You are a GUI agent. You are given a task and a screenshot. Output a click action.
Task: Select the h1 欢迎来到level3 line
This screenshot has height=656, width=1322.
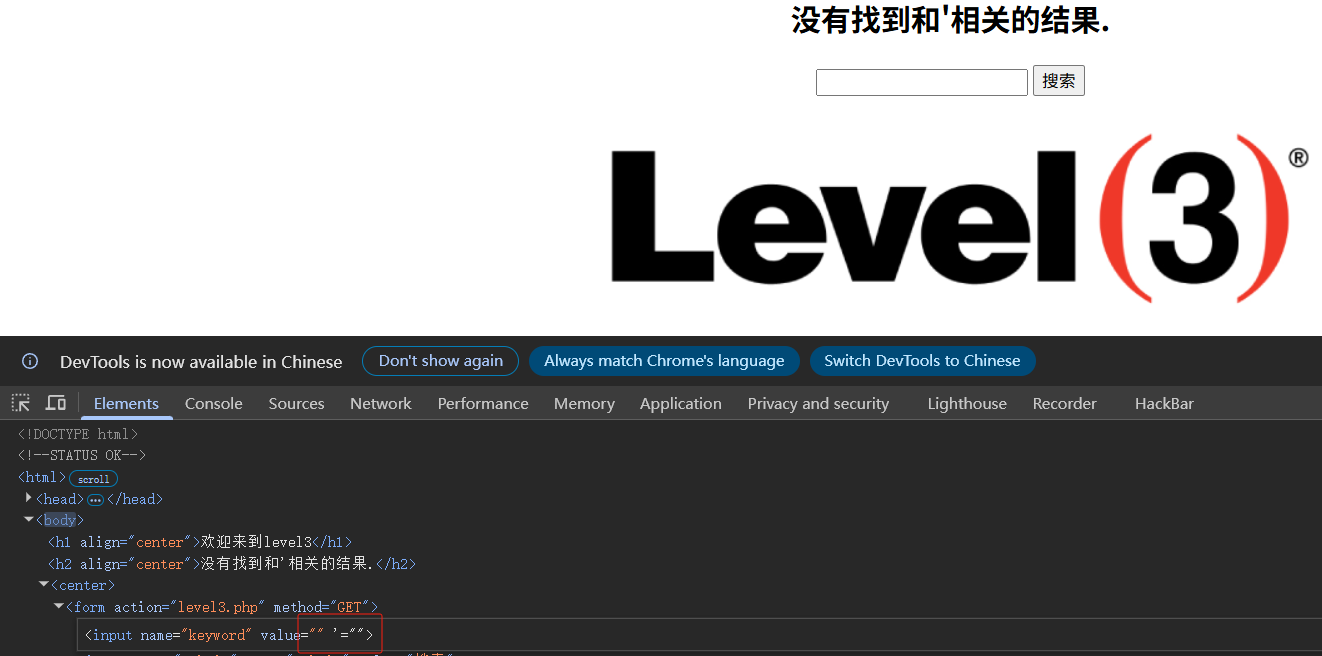click(x=200, y=542)
